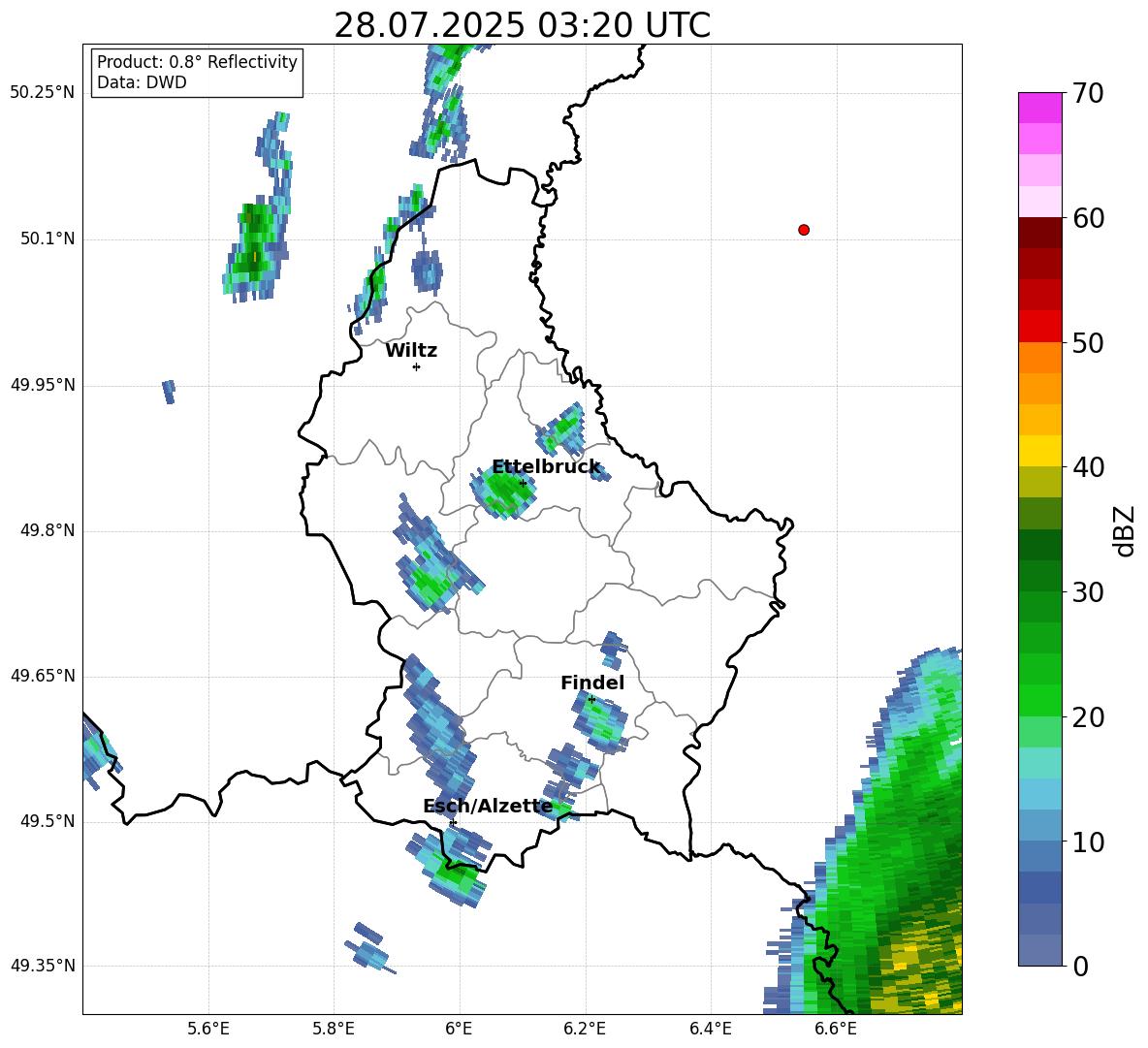Click the 49.95°N latitude label

tap(42, 385)
